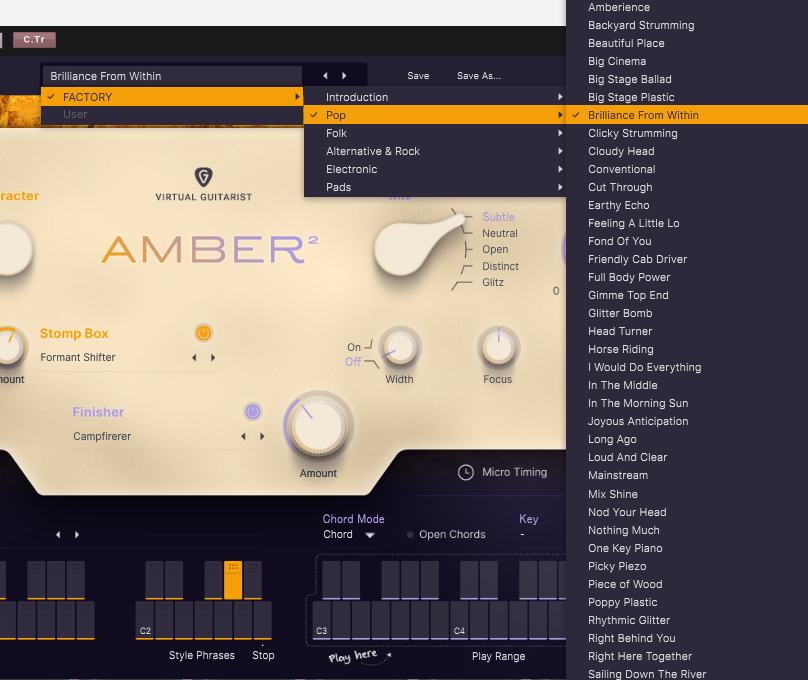This screenshot has width=808, height=680.
Task: Click the C.Tr button
Action: (35, 40)
